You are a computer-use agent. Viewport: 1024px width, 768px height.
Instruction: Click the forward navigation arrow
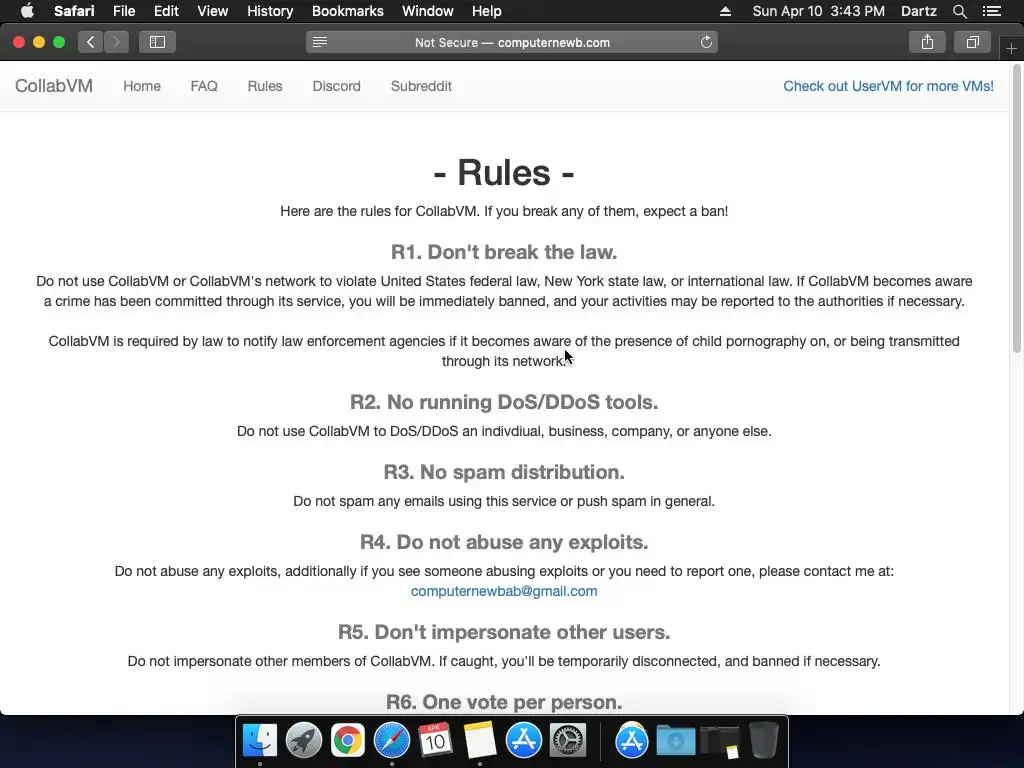[116, 42]
